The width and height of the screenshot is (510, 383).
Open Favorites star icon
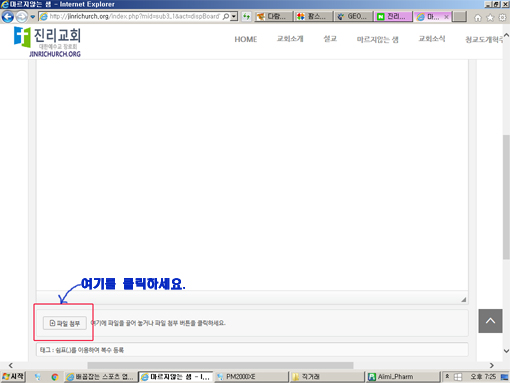[x=490, y=18]
